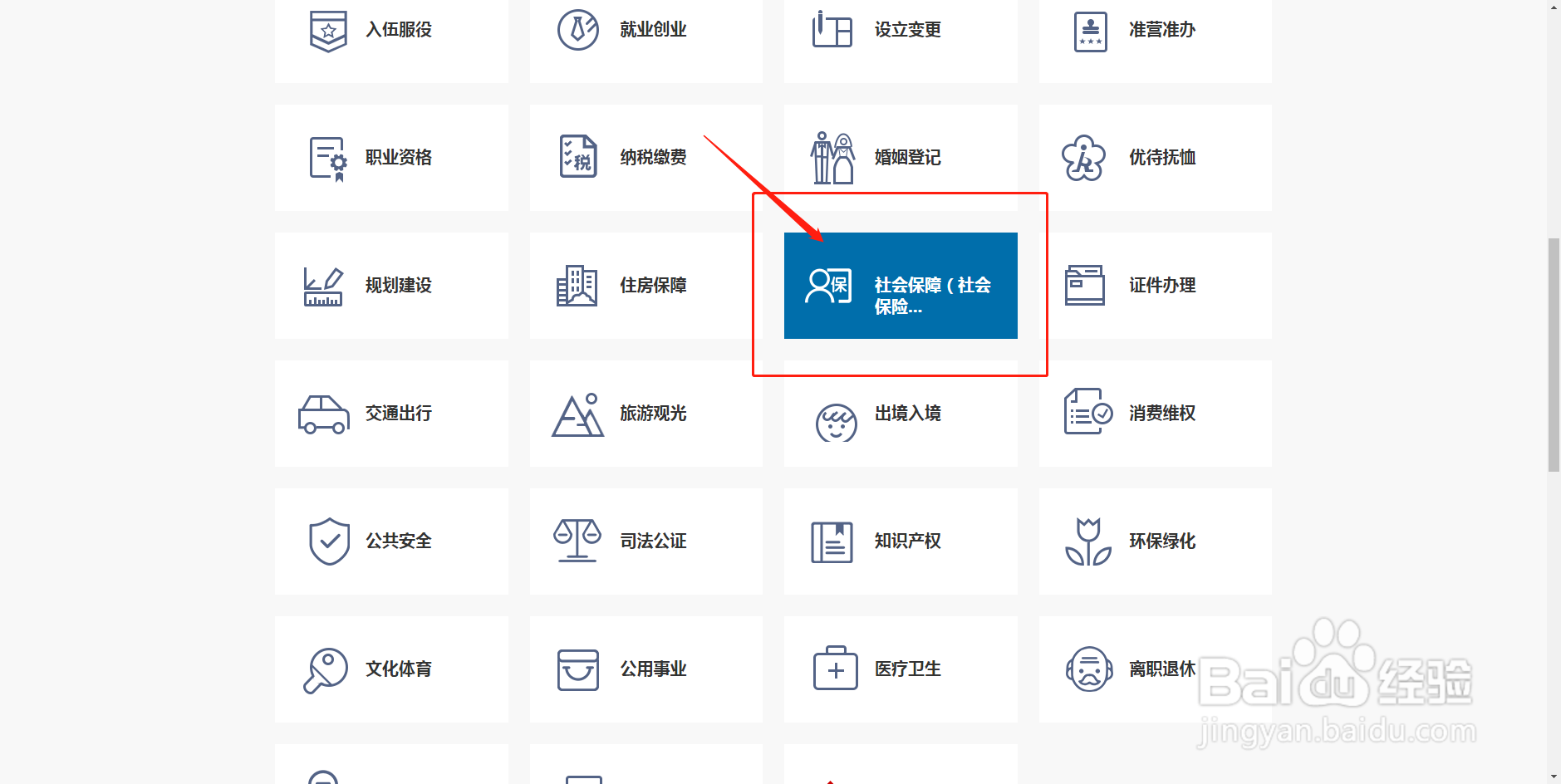Open the 证件办理 service link
Screen dimensions: 1561x784
[x=1154, y=285]
